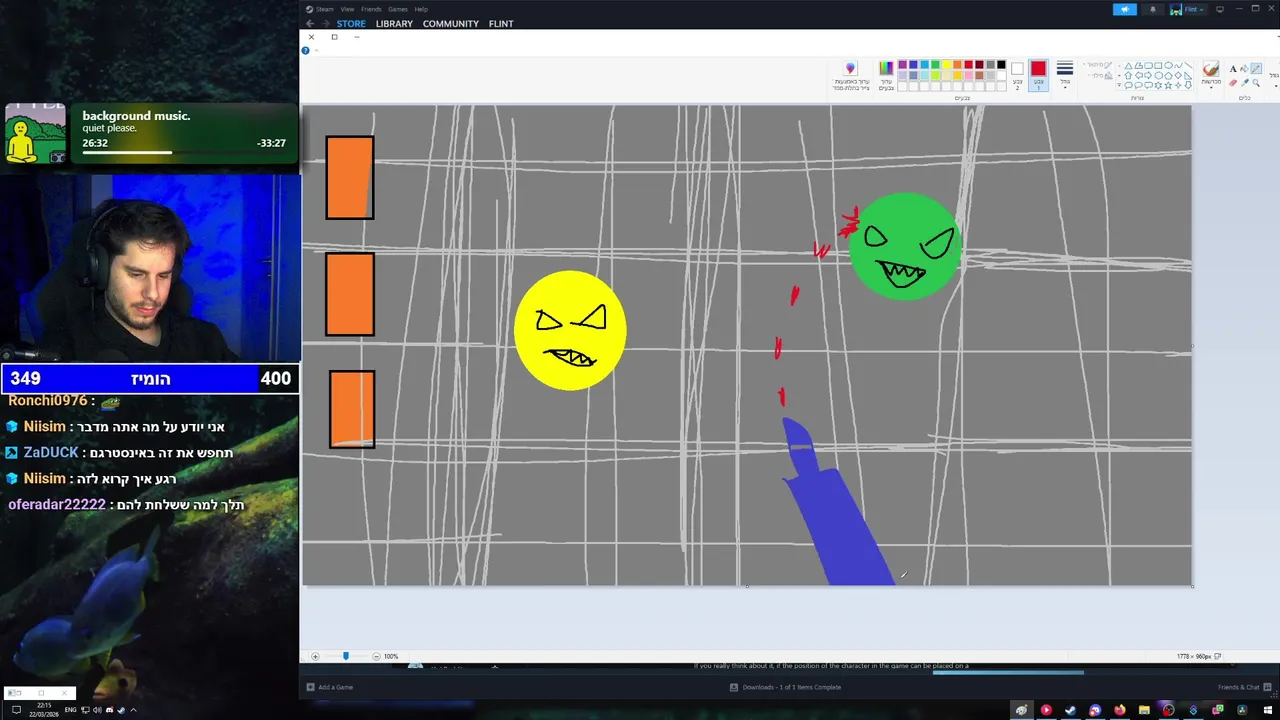This screenshot has height=720, width=1280.
Task: Choose the down arrow shape
Action: pos(1188,86)
